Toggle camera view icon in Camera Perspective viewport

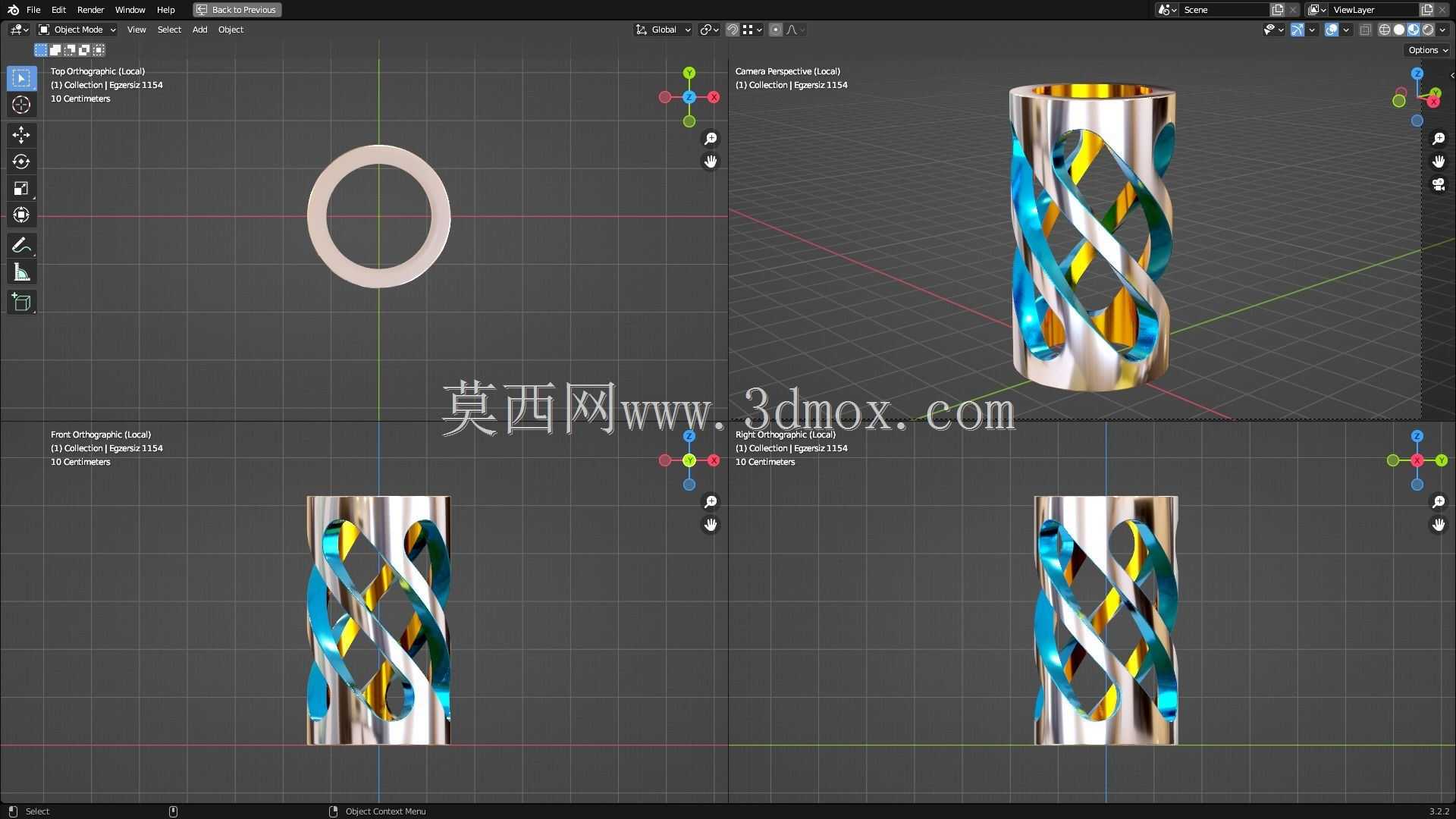1439,184
